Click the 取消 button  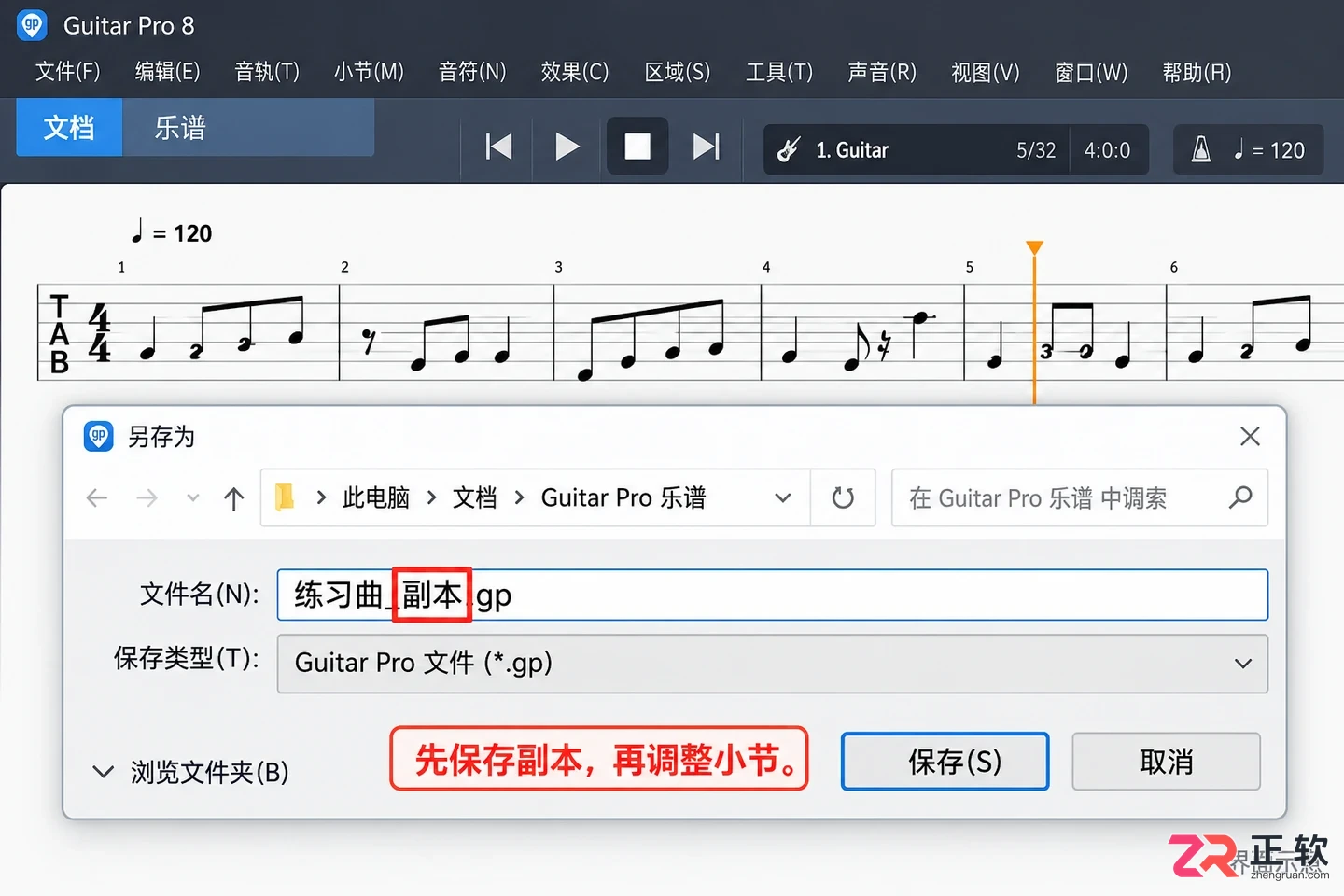1167,762
